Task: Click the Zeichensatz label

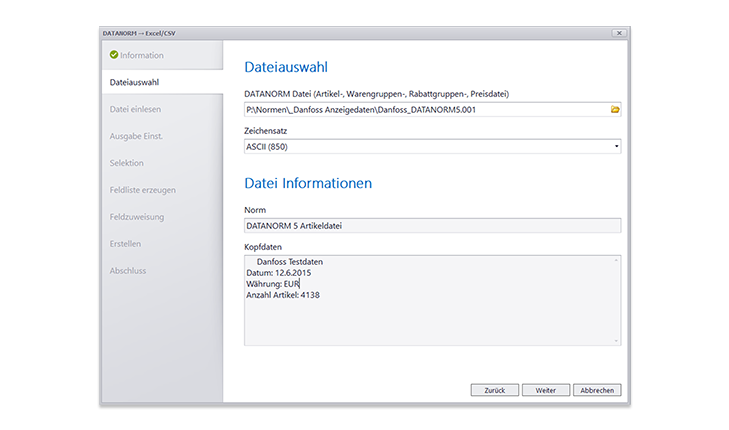Action: coord(265,131)
